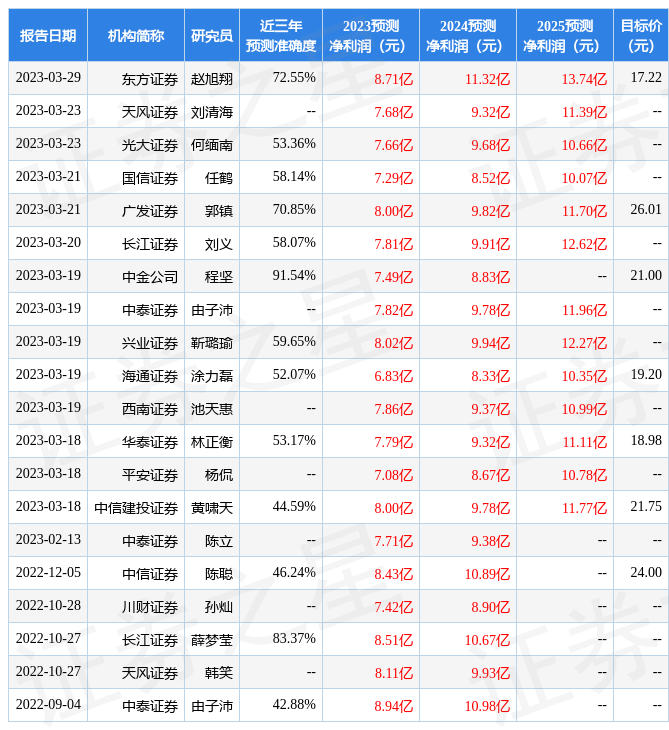Select 2023 forecast 7.29亿
Image resolution: width=669 pixels, height=730 pixels.
[x=393, y=178]
